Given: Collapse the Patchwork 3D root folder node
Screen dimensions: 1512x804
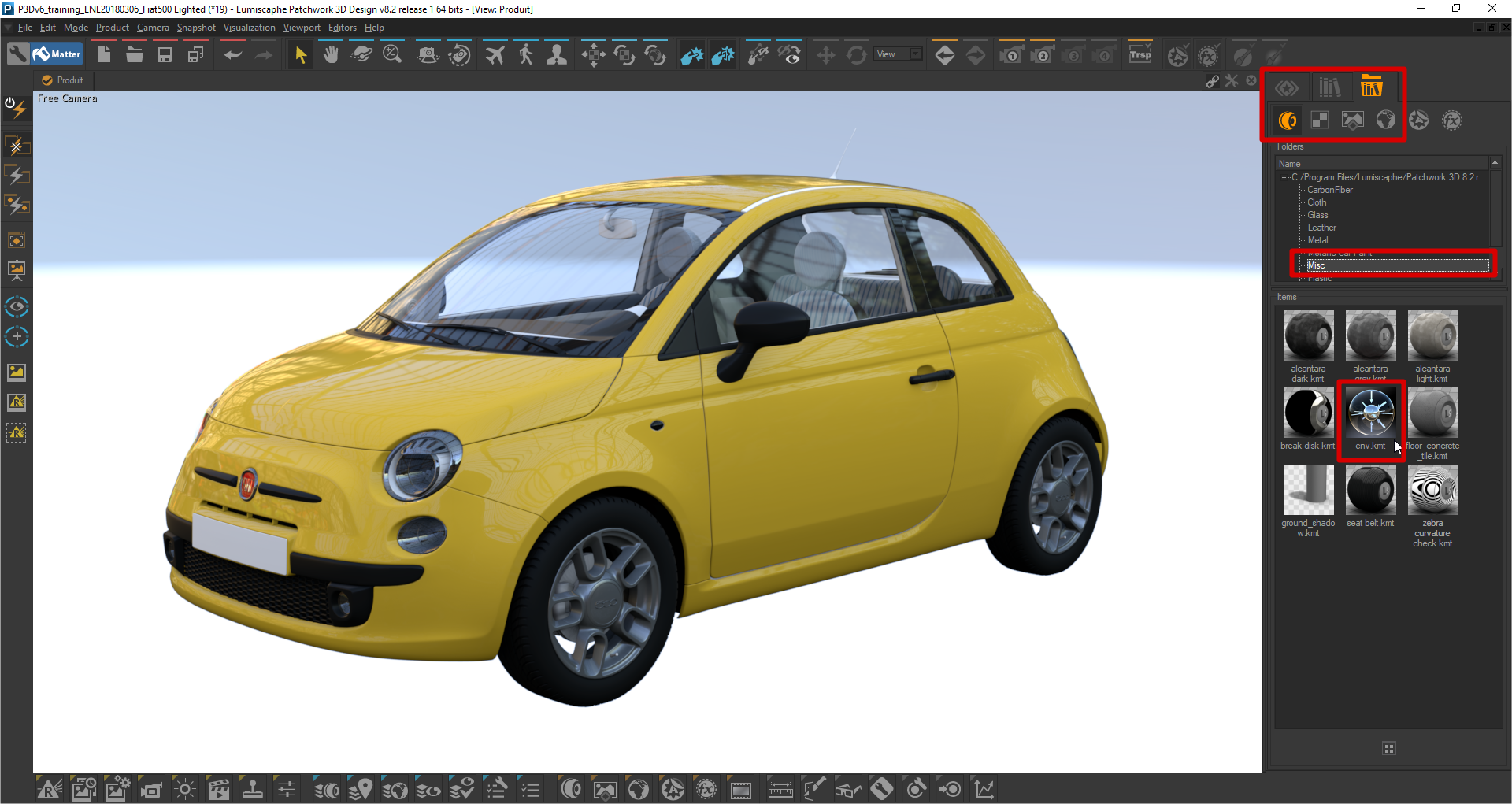Looking at the screenshot, I should (1284, 177).
